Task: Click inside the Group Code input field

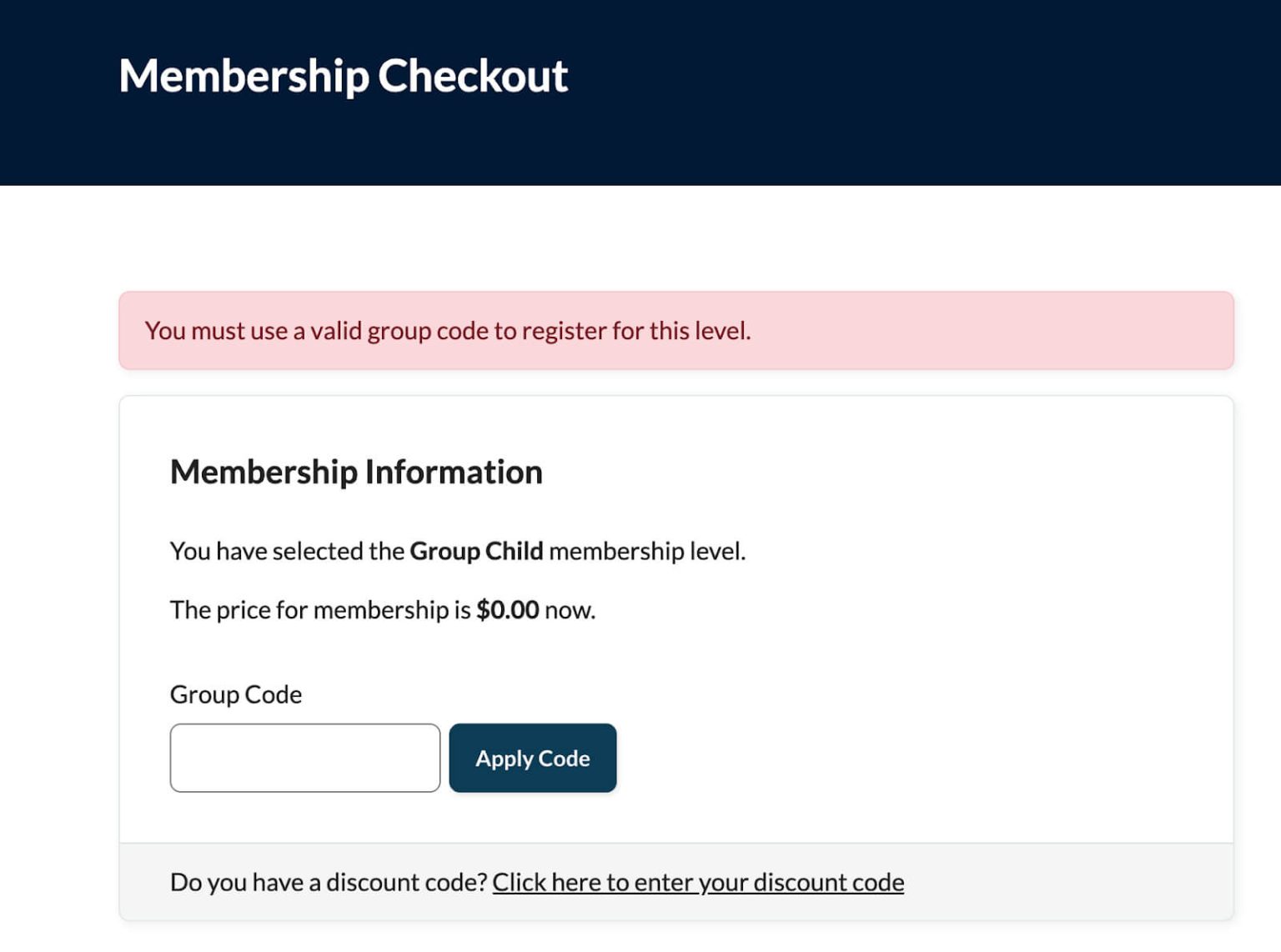Action: point(304,758)
